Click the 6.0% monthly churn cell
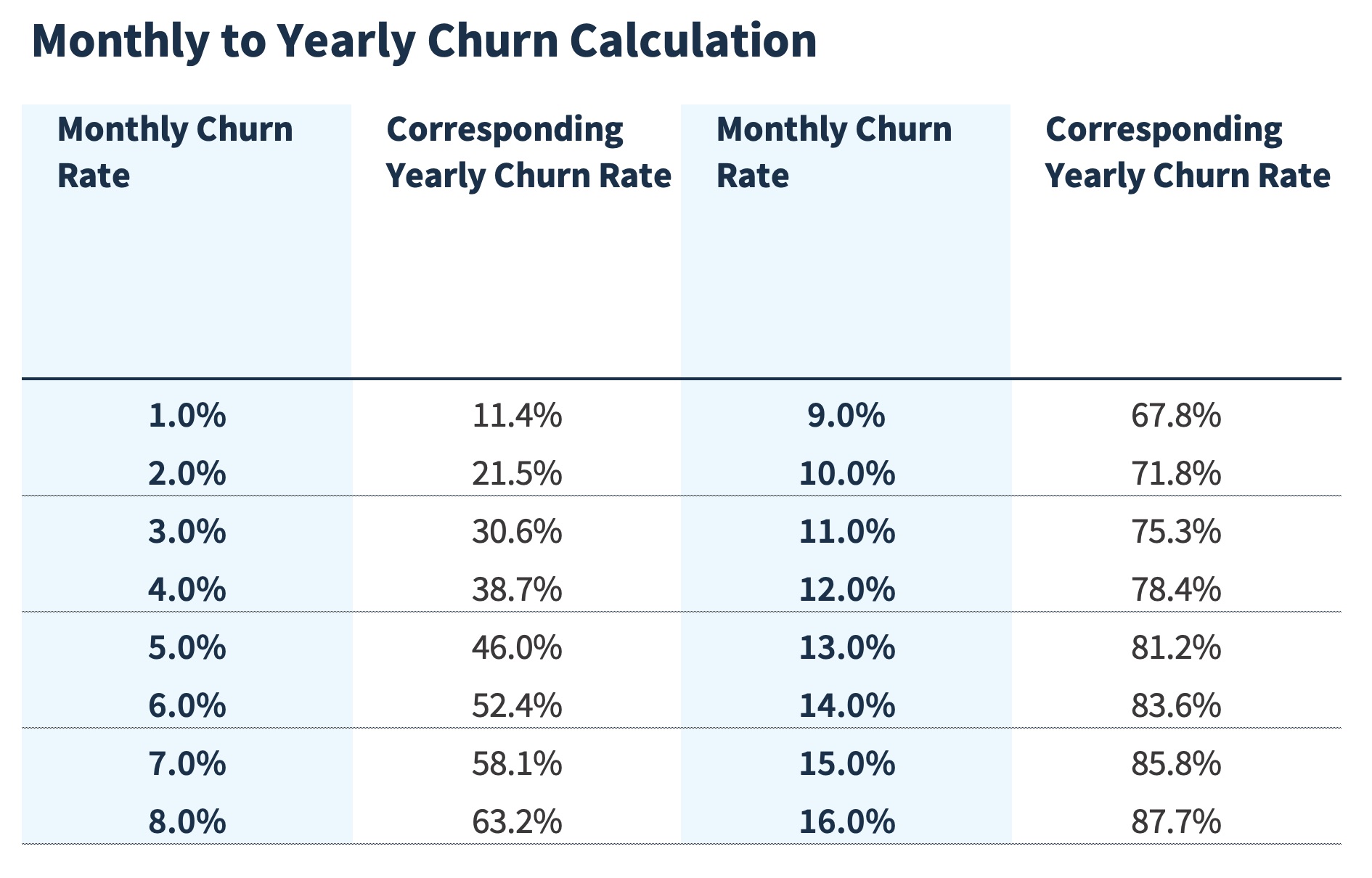 click(187, 705)
